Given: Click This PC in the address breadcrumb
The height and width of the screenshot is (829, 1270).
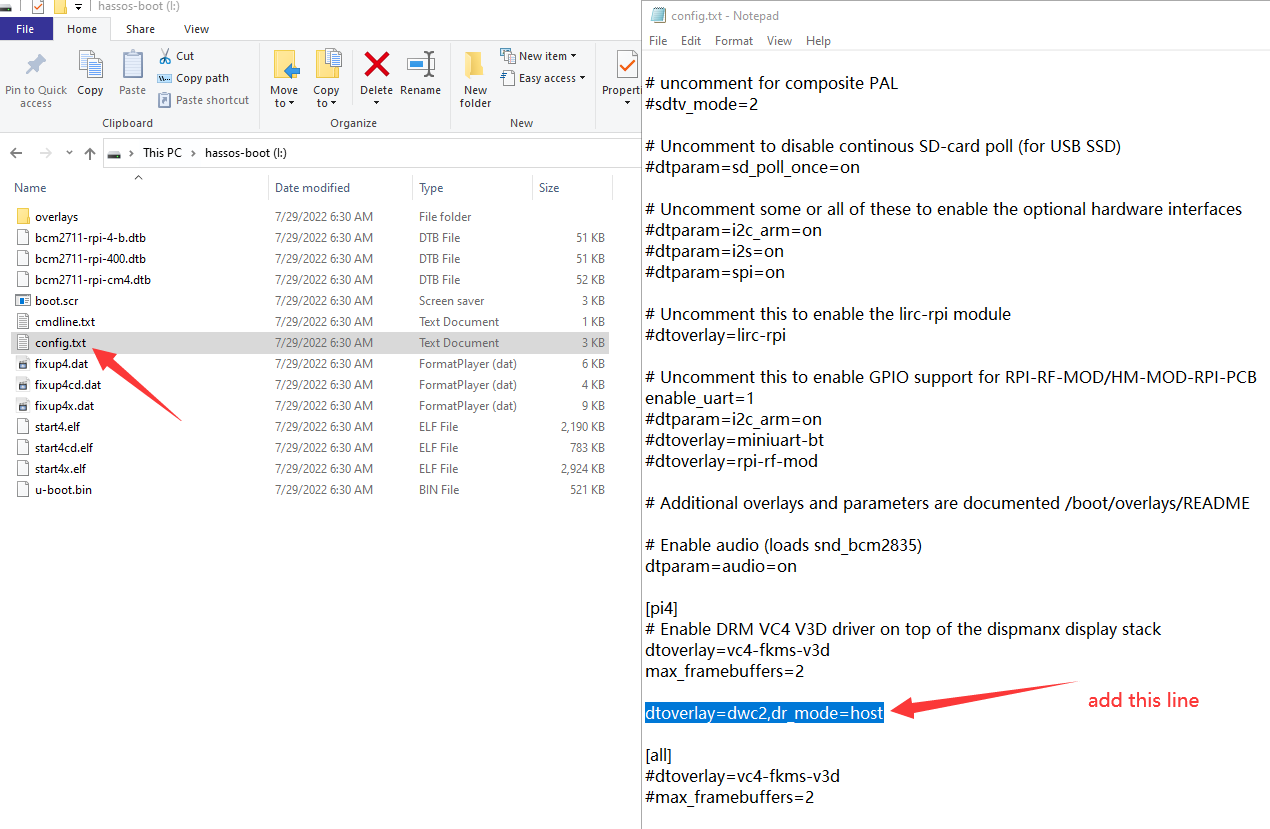Looking at the screenshot, I should (162, 153).
